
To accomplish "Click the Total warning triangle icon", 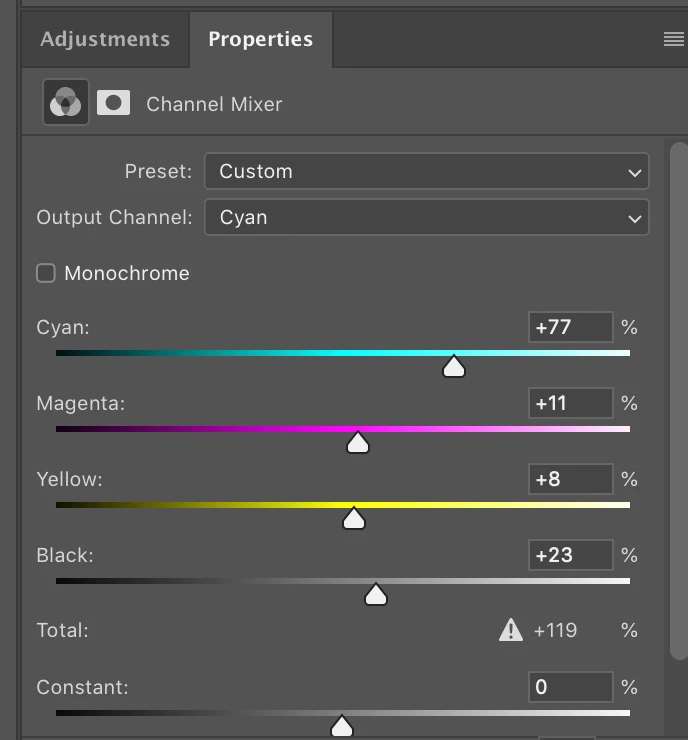I will pyautogui.click(x=511, y=630).
